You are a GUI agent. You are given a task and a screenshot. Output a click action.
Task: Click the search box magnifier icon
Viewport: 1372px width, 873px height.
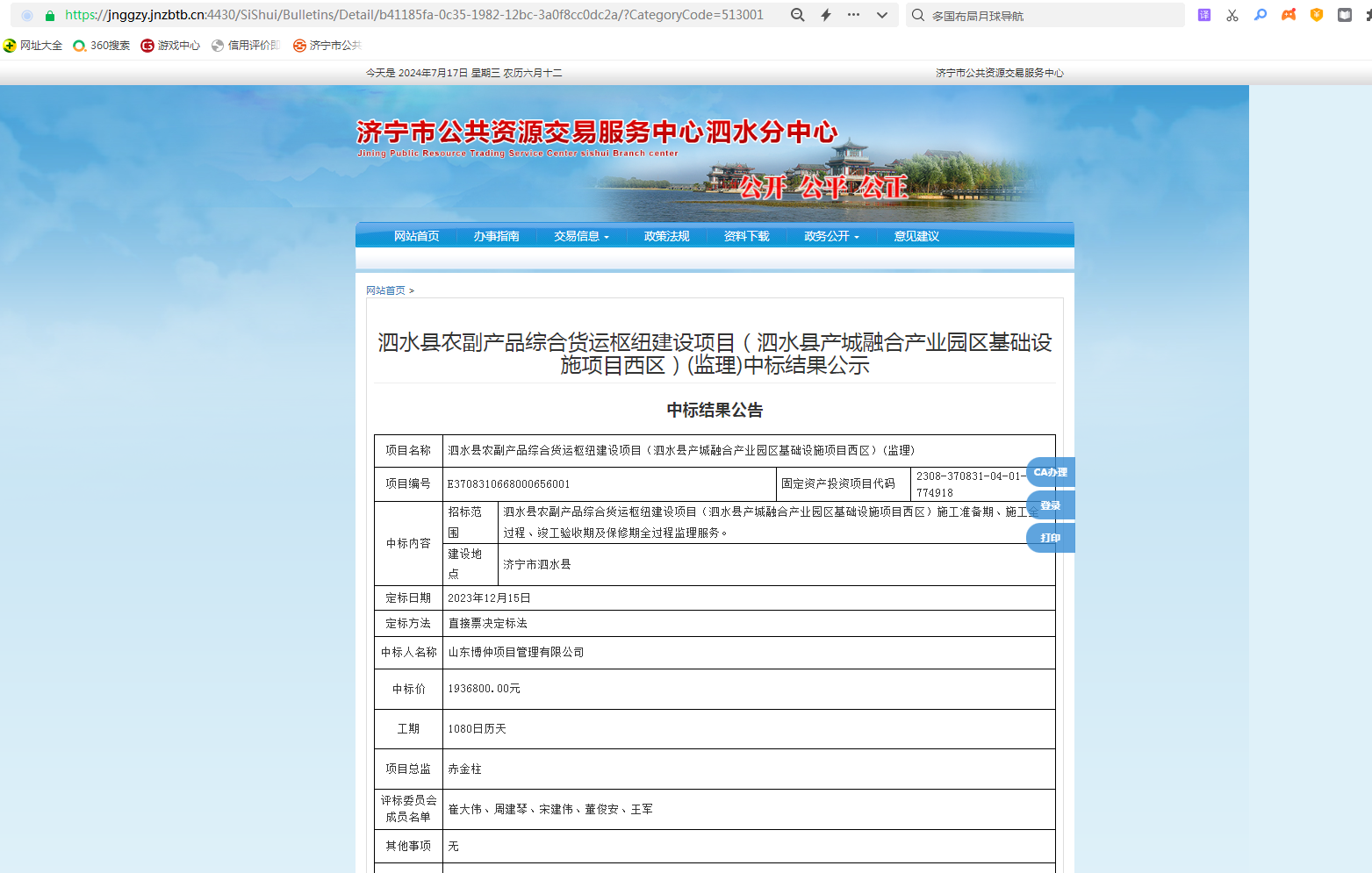click(918, 15)
